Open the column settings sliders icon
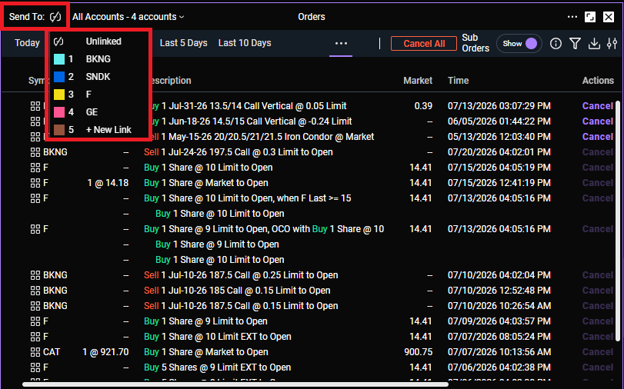The width and height of the screenshot is (624, 389). coord(612,43)
